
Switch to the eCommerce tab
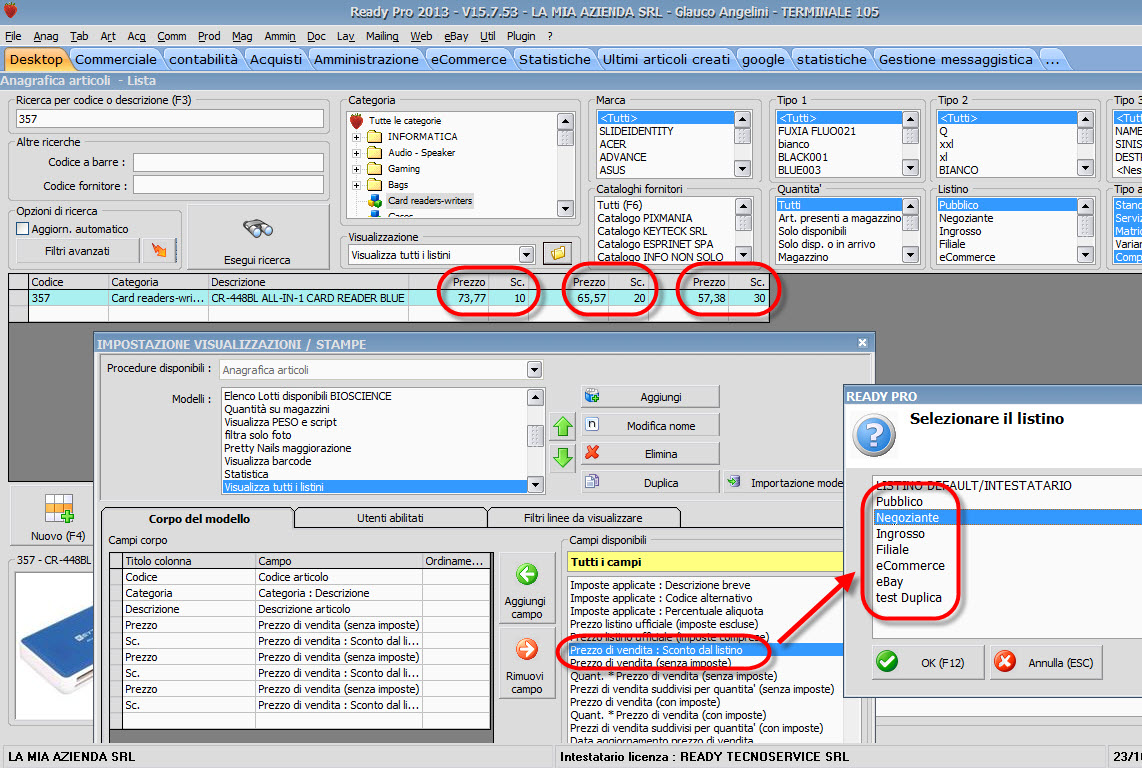pos(468,59)
